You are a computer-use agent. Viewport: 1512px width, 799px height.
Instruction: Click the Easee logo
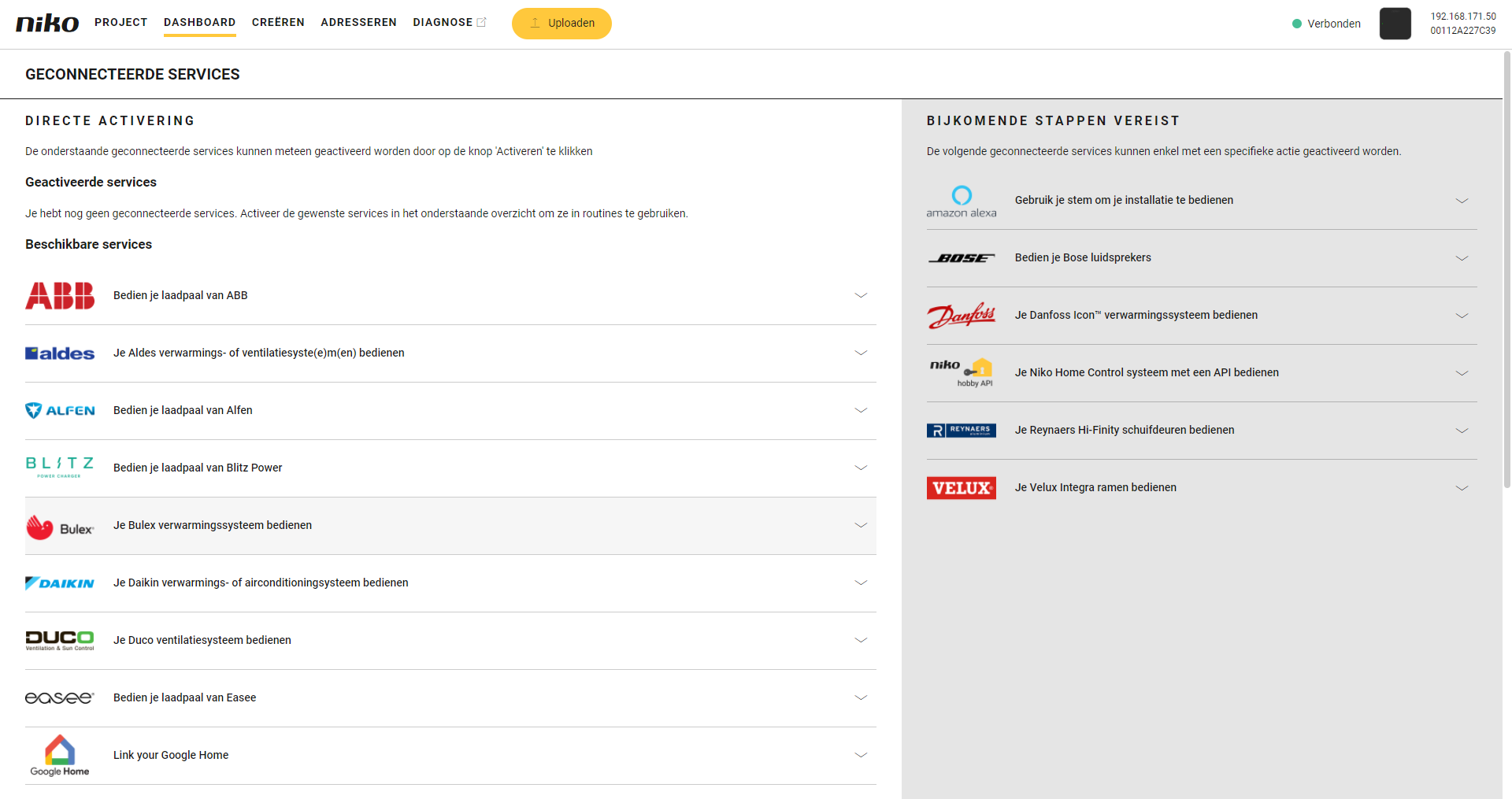(60, 697)
